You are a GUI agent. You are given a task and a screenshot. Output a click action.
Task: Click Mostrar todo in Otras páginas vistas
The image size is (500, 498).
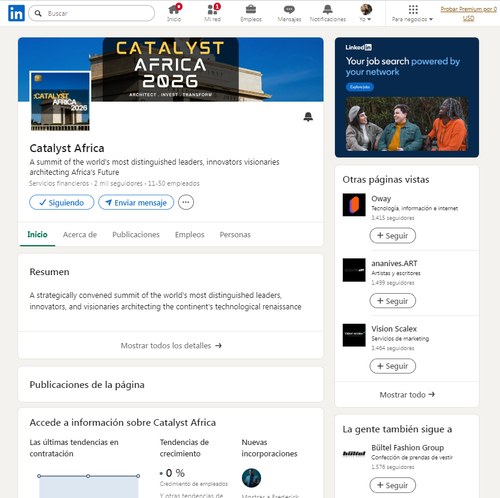tap(407, 395)
